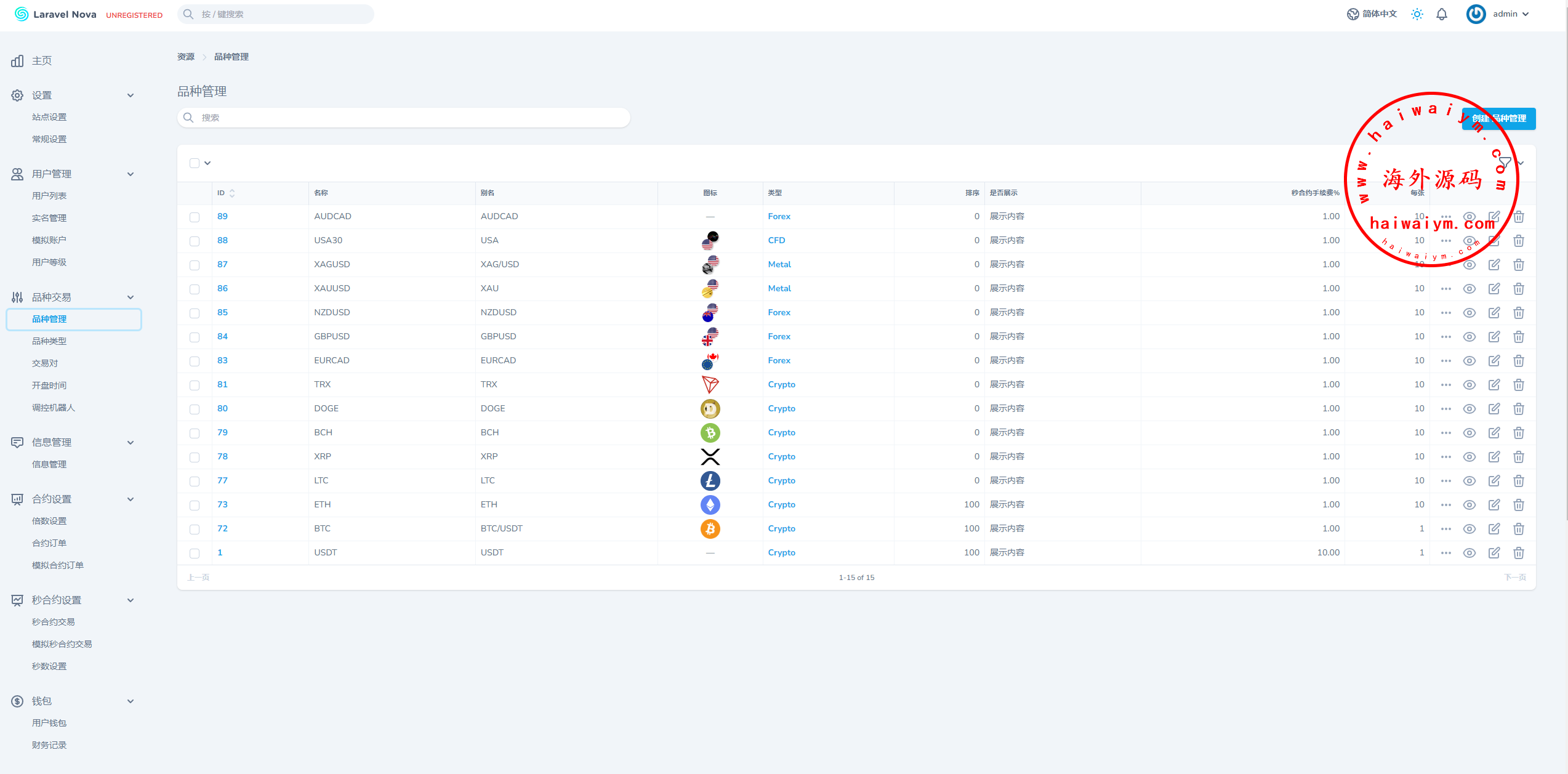
Task: Check the checkbox for AUDCAD row
Action: pos(195,217)
